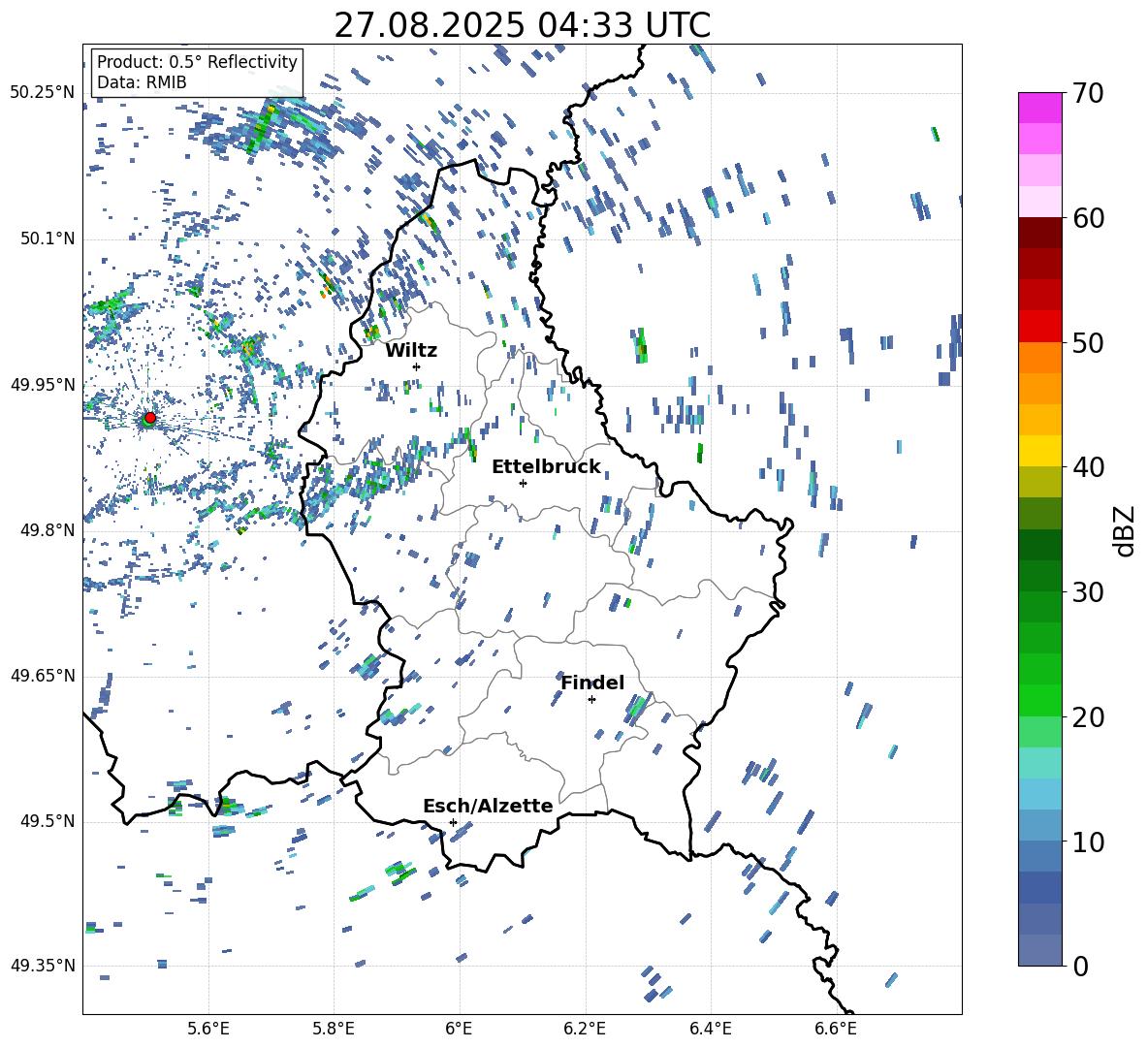This screenshot has width=1148, height=1048.
Task: Click the 6.6°E longitude label
Action: [836, 1029]
